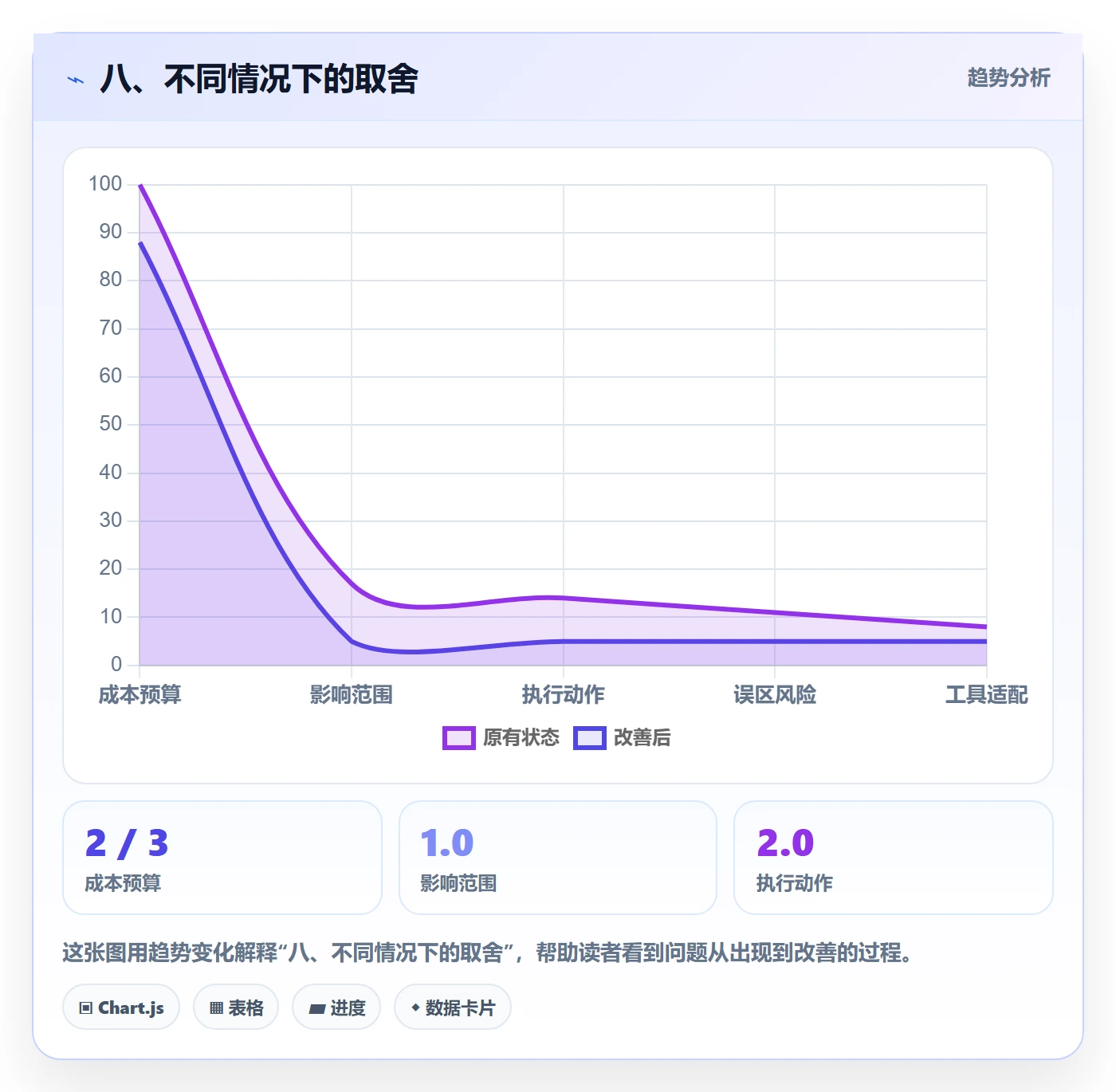Click the Chart.js tag icon
The image size is (1116, 1092).
[x=86, y=1008]
